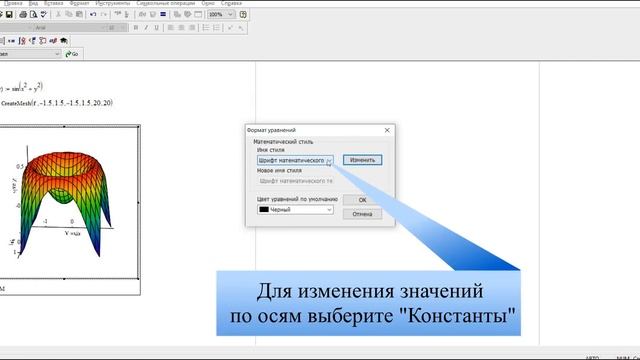
Task: Open the Programming math palette
Action: tap(42, 41)
